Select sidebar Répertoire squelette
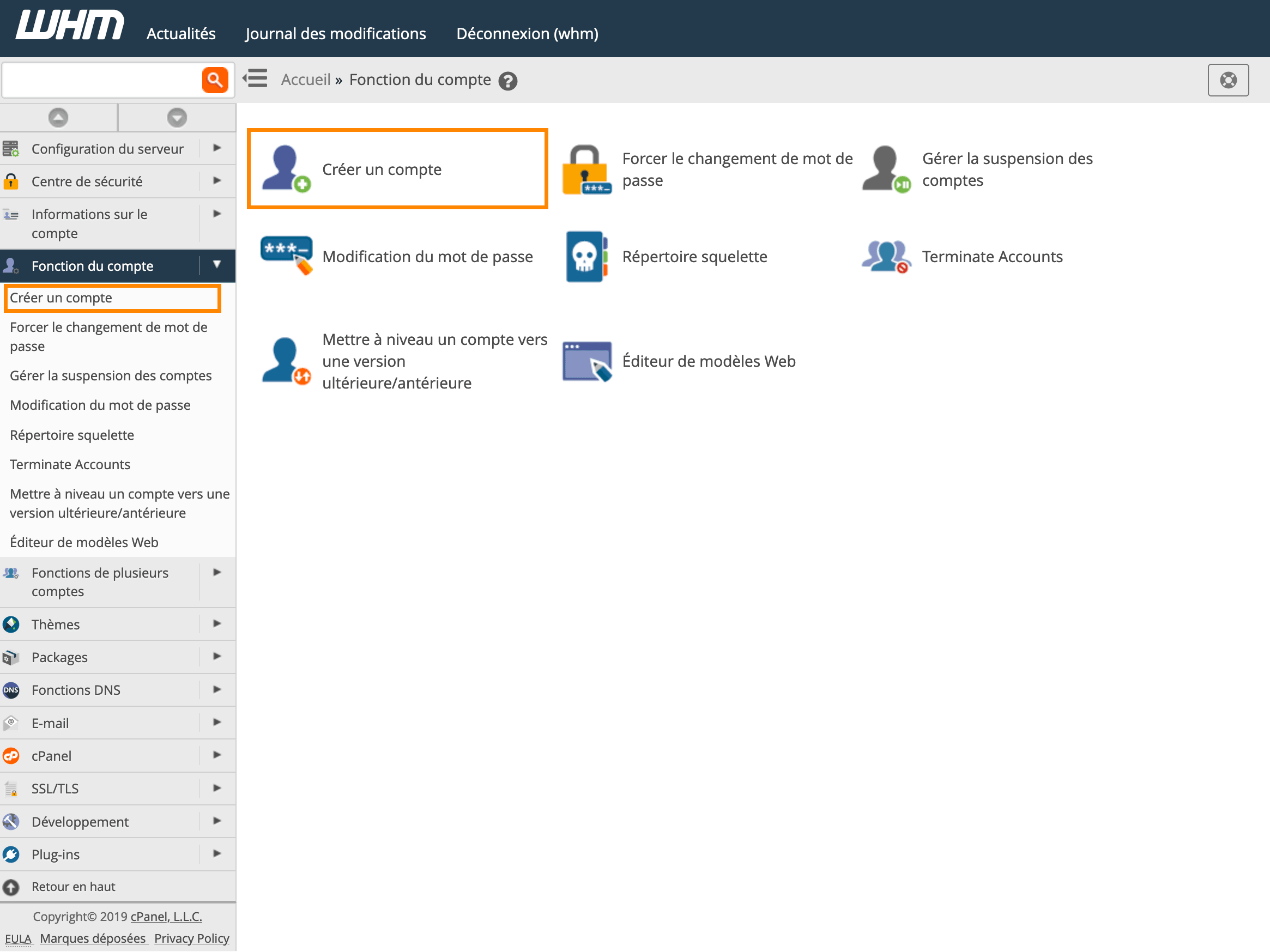This screenshot has height=952, width=1270. [72, 435]
